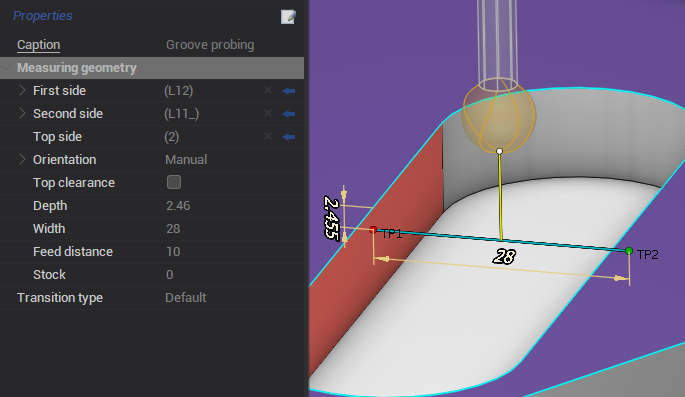Enable the Top clearance checkbox

(x=174, y=182)
